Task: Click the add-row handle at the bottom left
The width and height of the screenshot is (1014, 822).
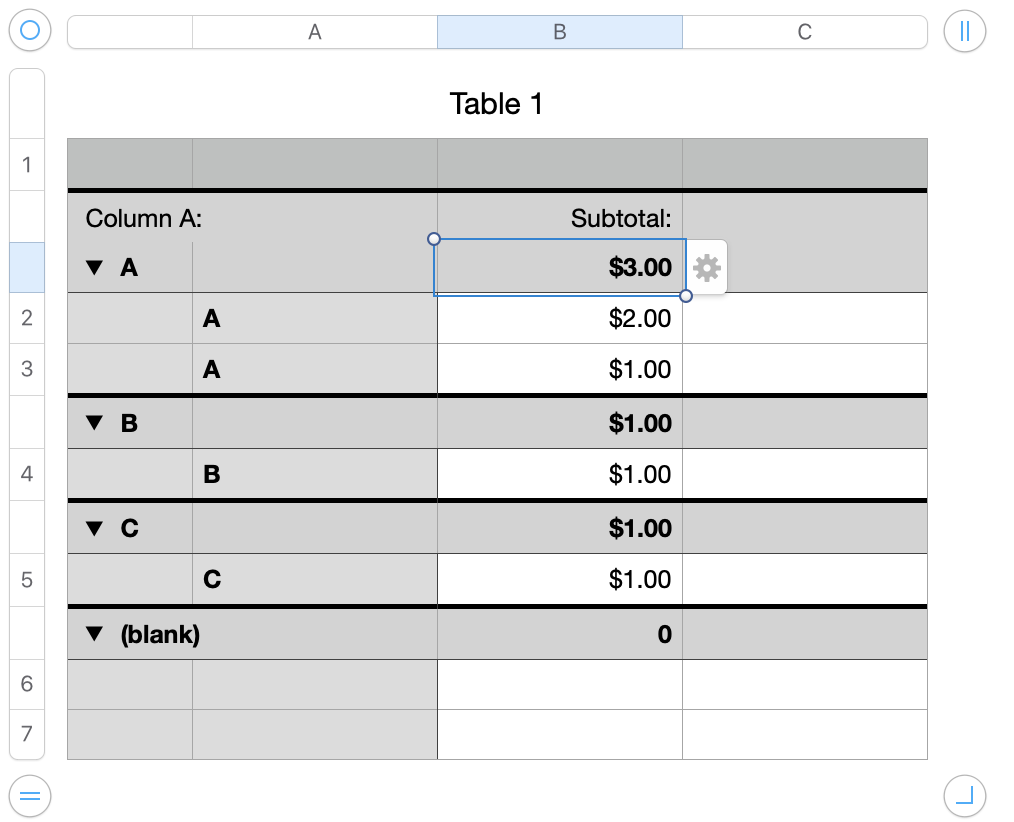Action: pos(30,796)
